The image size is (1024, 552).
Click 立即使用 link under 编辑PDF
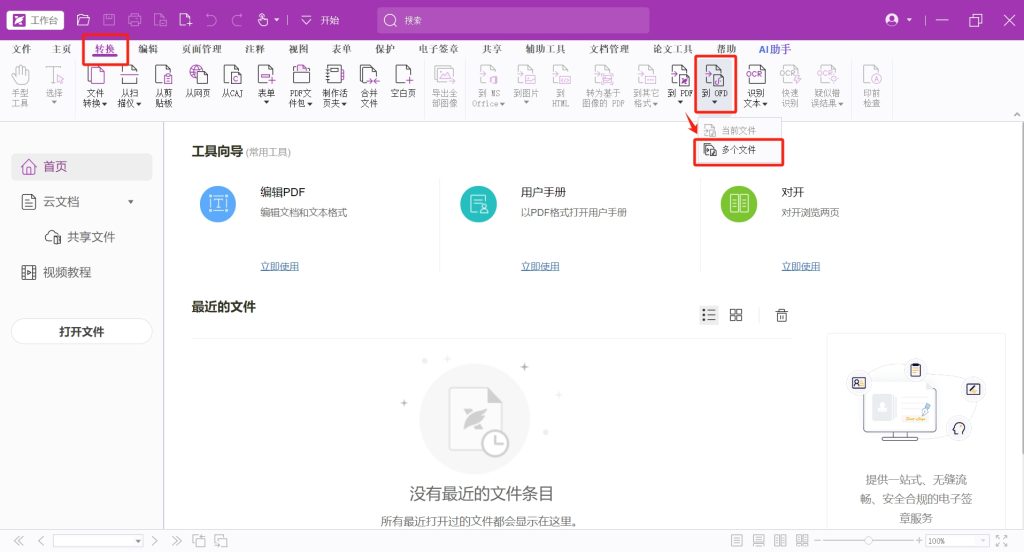tap(280, 266)
